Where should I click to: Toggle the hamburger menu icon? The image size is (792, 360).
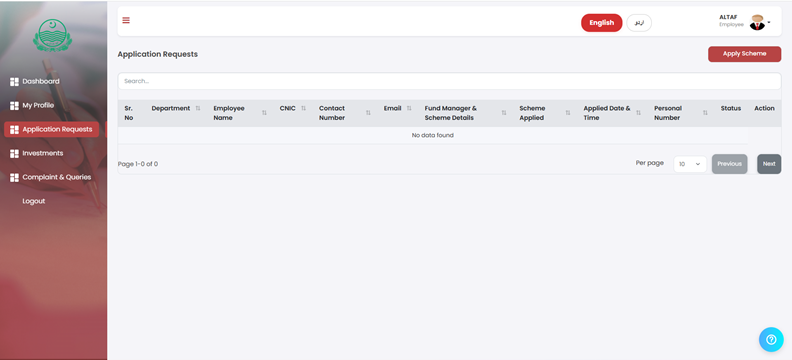[x=126, y=20]
